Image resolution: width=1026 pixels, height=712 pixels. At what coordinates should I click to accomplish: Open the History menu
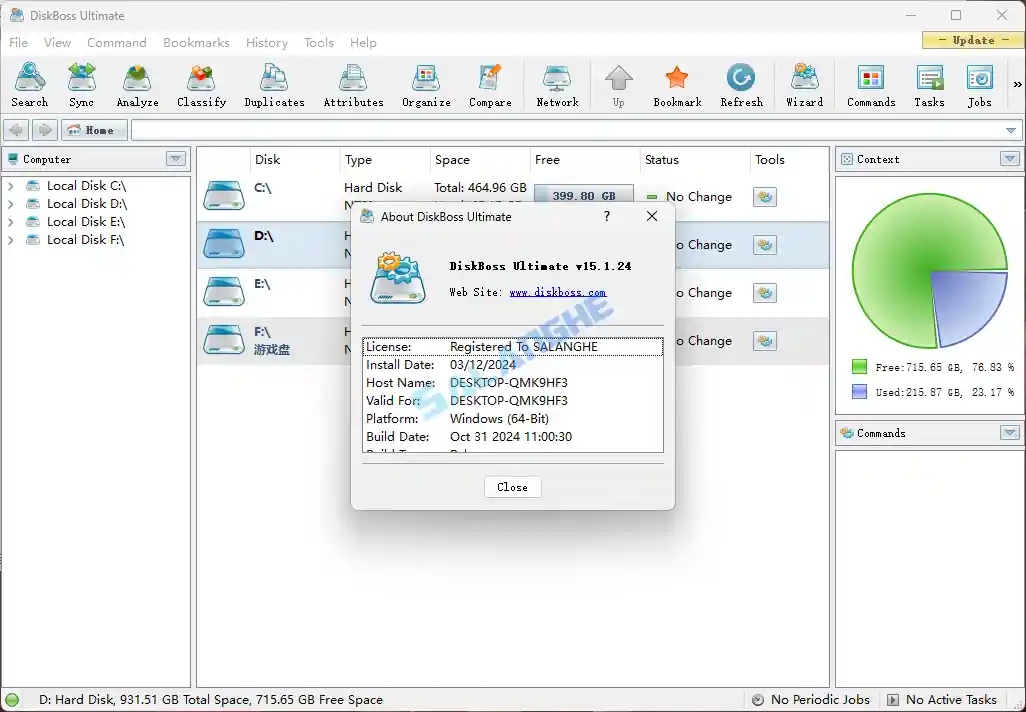coord(267,43)
